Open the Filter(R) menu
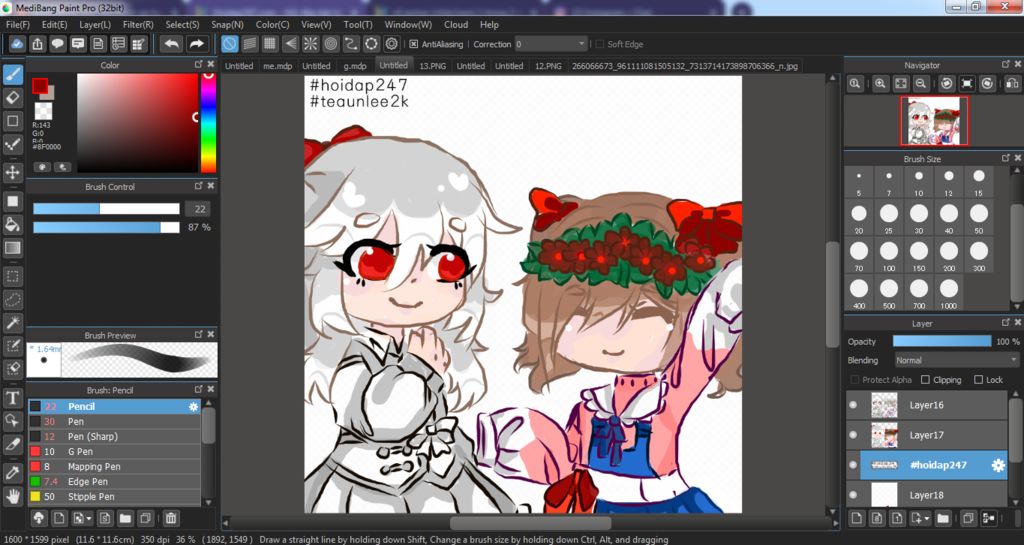The image size is (1024, 545). pos(138,25)
